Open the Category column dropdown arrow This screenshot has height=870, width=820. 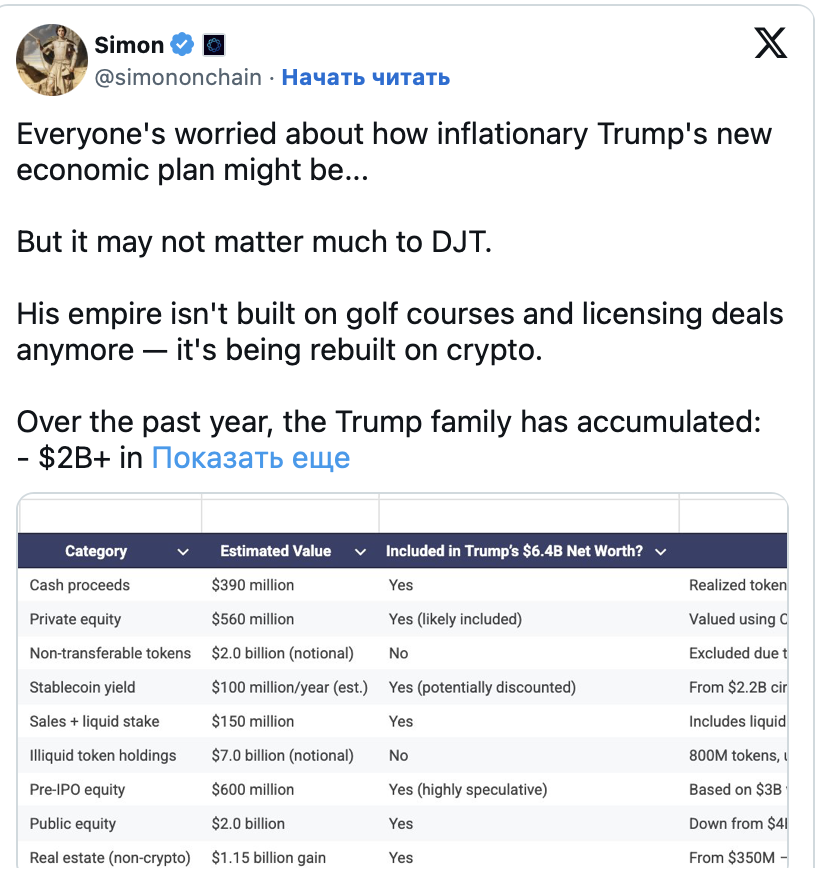pyautogui.click(x=183, y=551)
